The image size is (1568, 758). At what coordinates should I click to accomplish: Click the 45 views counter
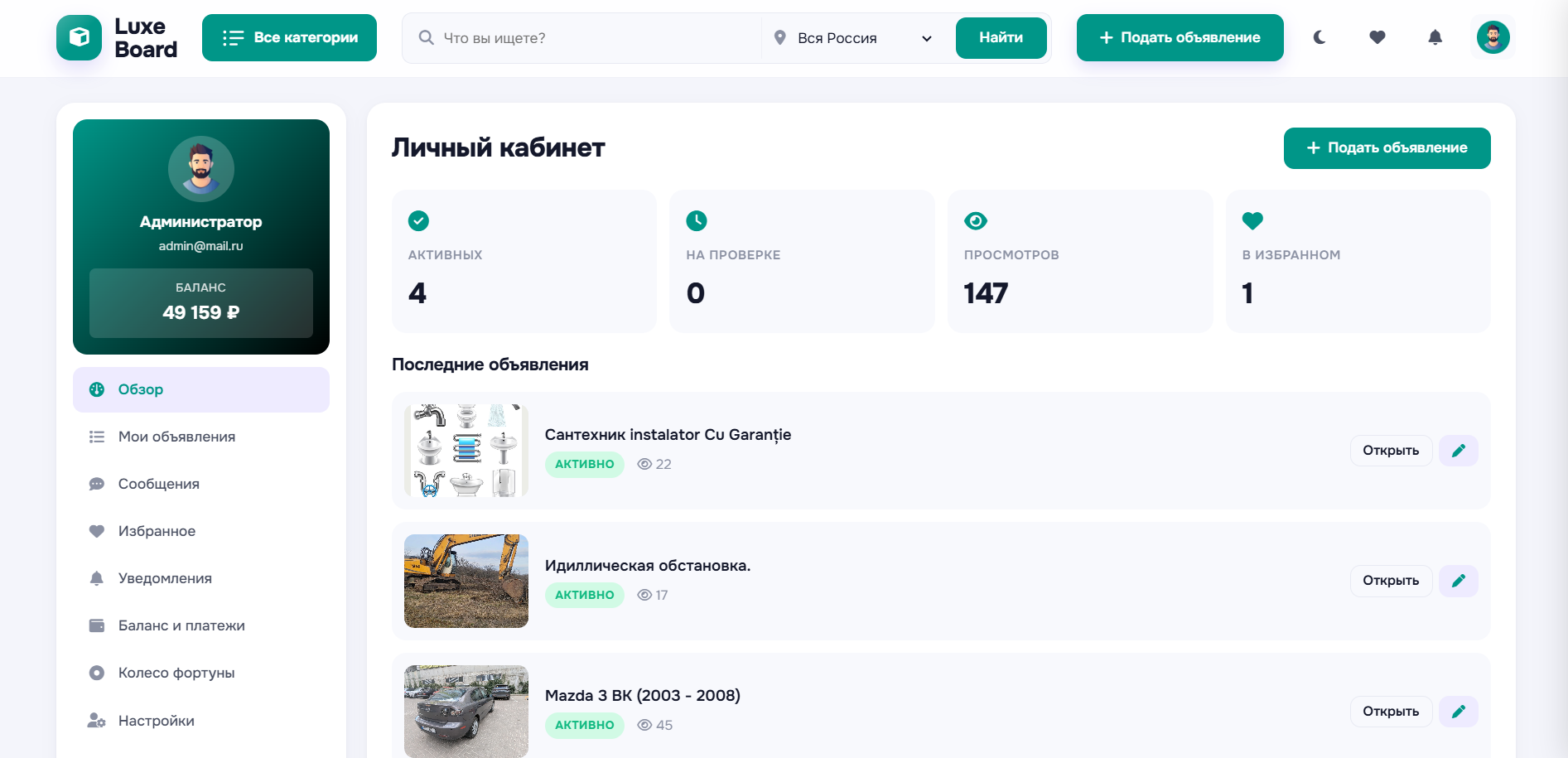655,725
